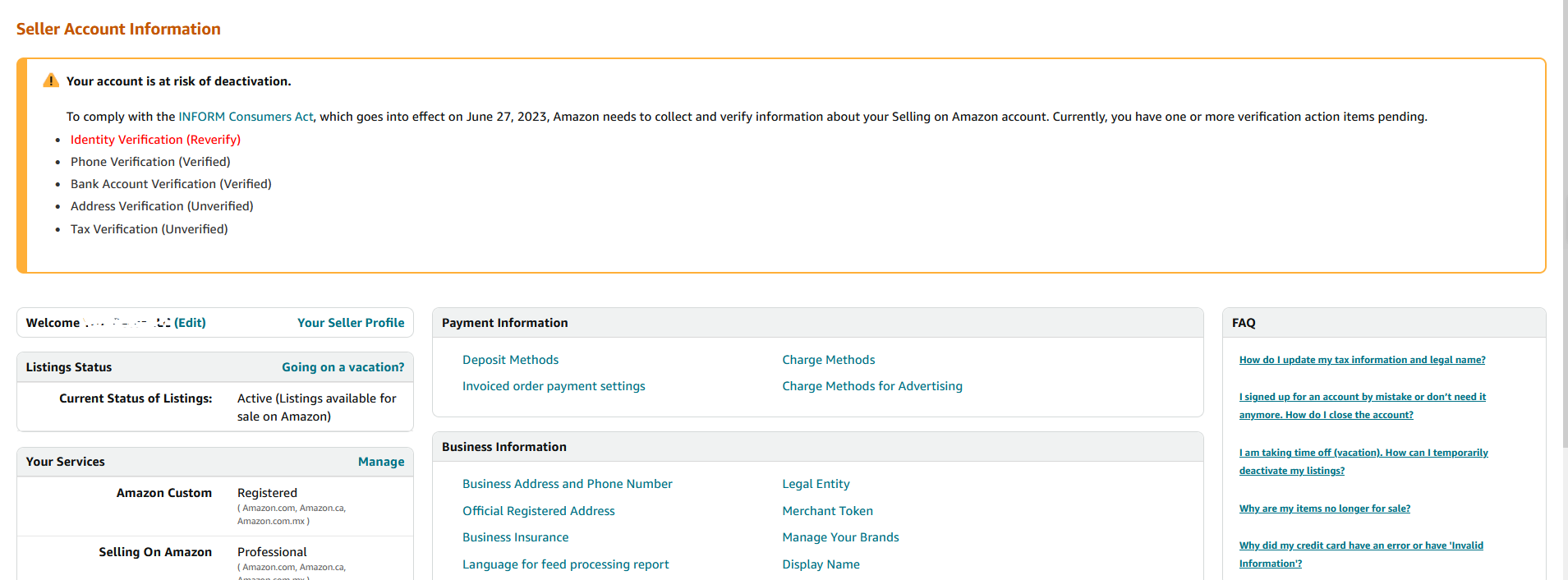Click 'Your account is at risk of deactivation.' text
The width and height of the screenshot is (1568, 580).
[179, 81]
